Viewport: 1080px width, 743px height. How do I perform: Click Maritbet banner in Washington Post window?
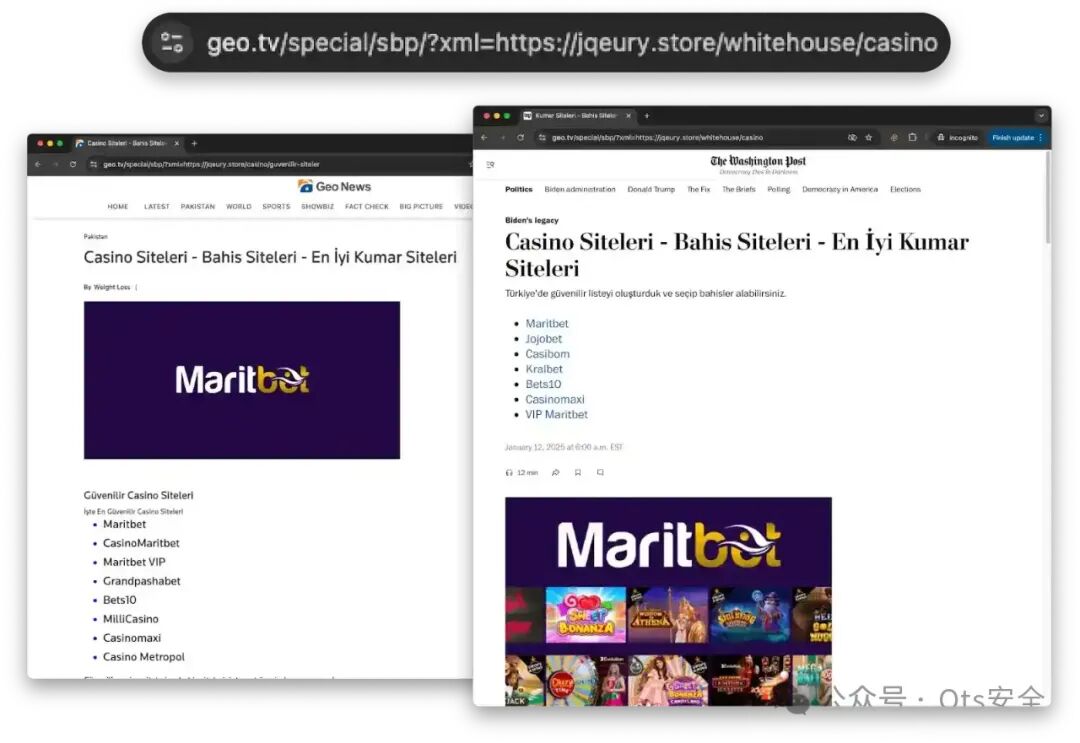(668, 543)
